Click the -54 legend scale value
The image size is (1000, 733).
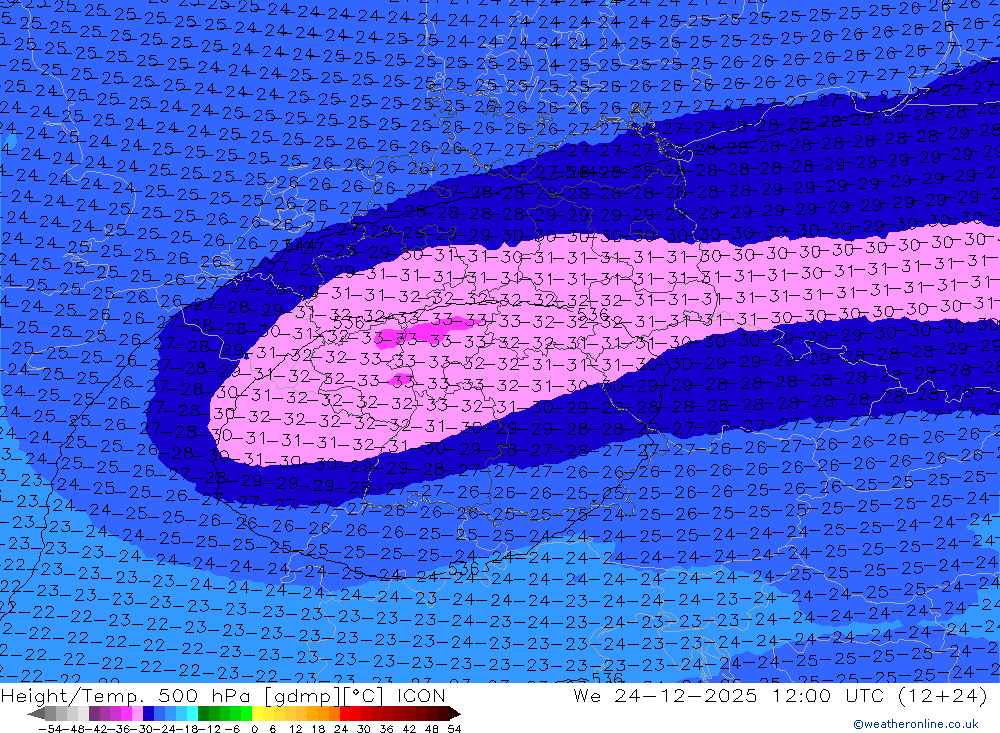click(50, 729)
